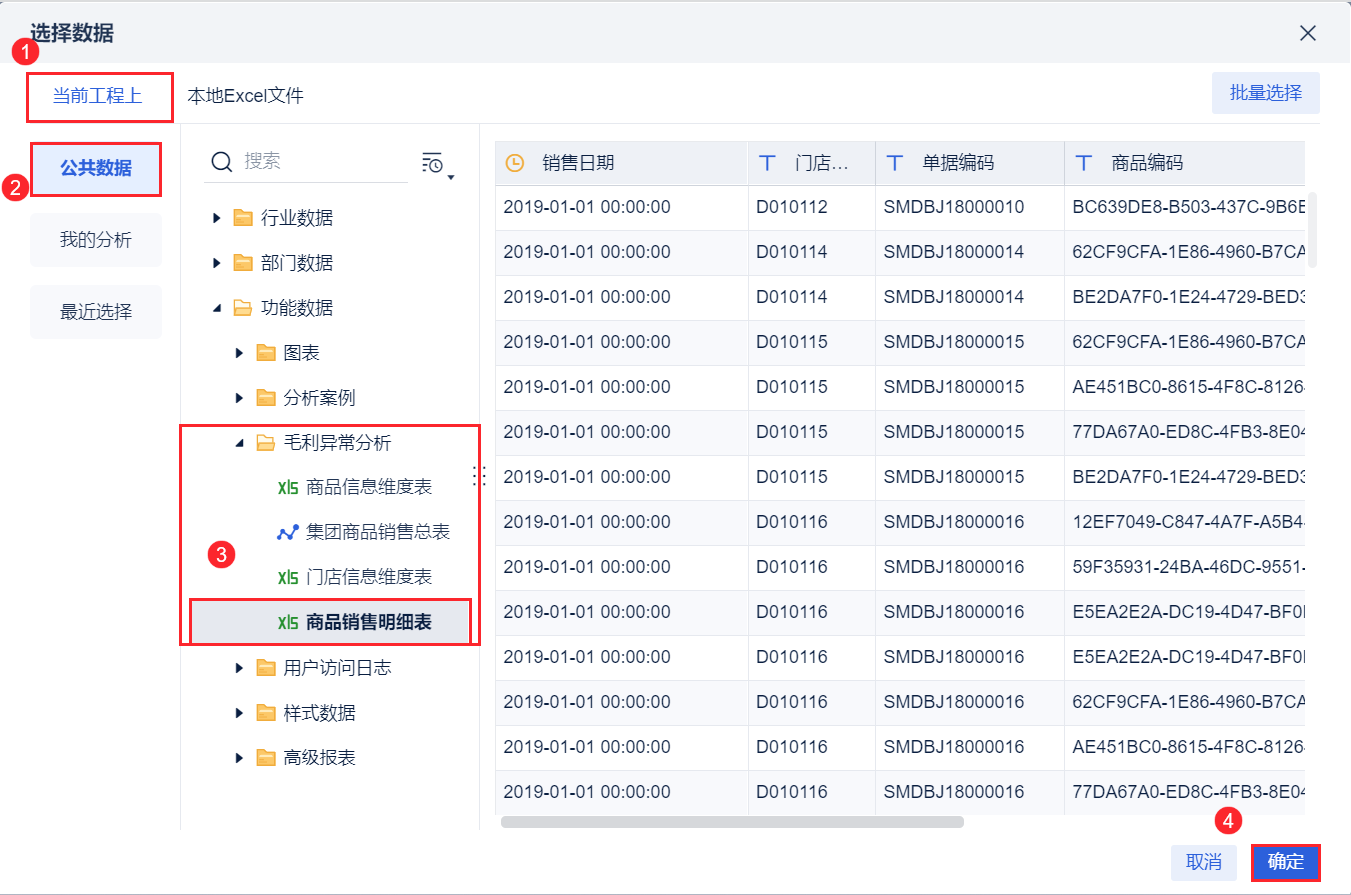Expand the 样式数据 folder arrow
The image size is (1351, 895).
click(239, 713)
